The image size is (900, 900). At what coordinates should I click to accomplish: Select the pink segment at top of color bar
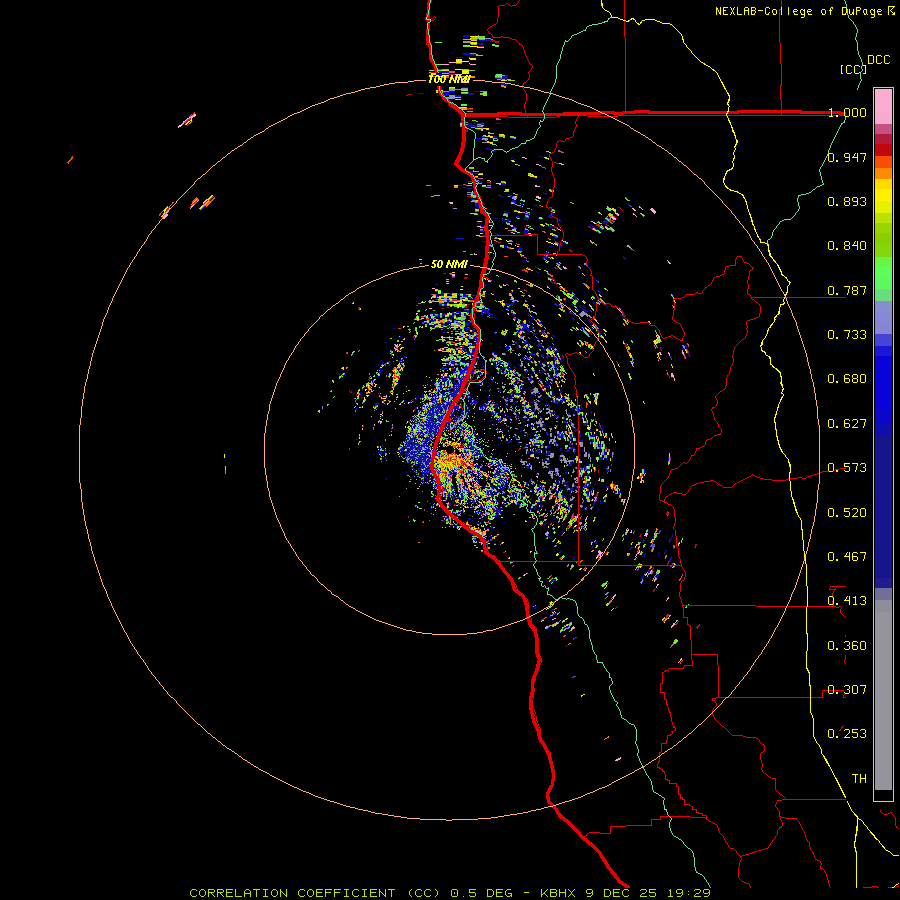tap(883, 104)
